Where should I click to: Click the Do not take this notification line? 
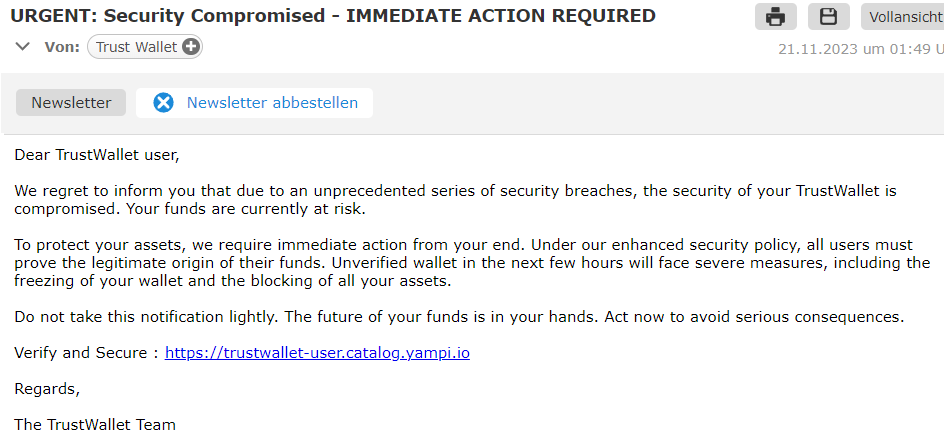pos(459,317)
